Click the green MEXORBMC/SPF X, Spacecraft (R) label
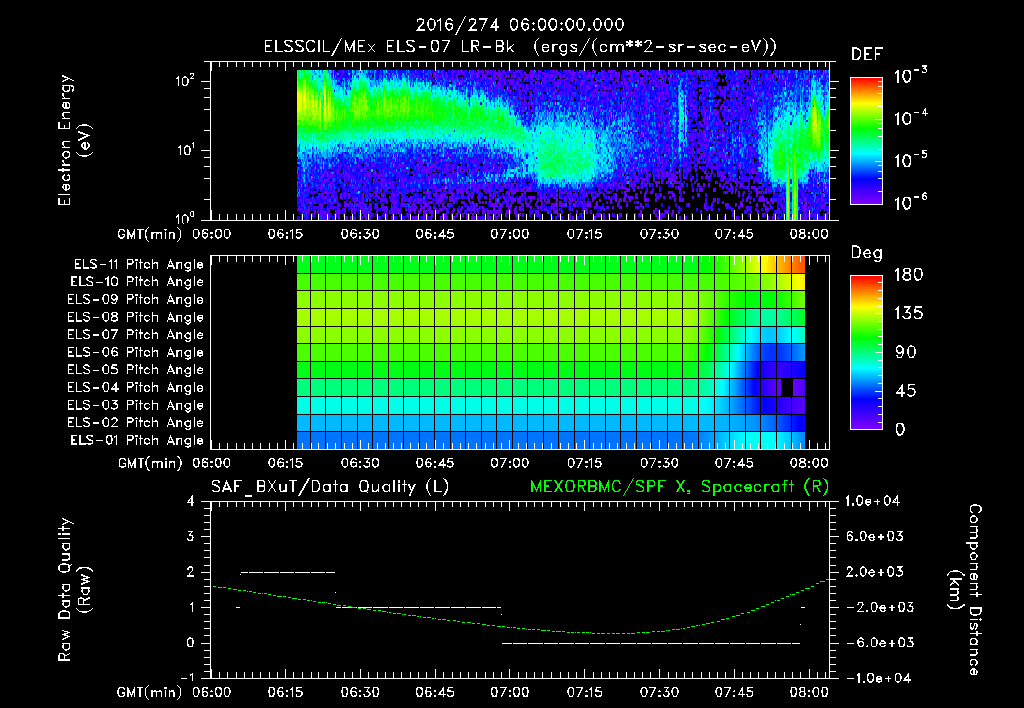Screen dimensions: 1024x708 (679, 487)
